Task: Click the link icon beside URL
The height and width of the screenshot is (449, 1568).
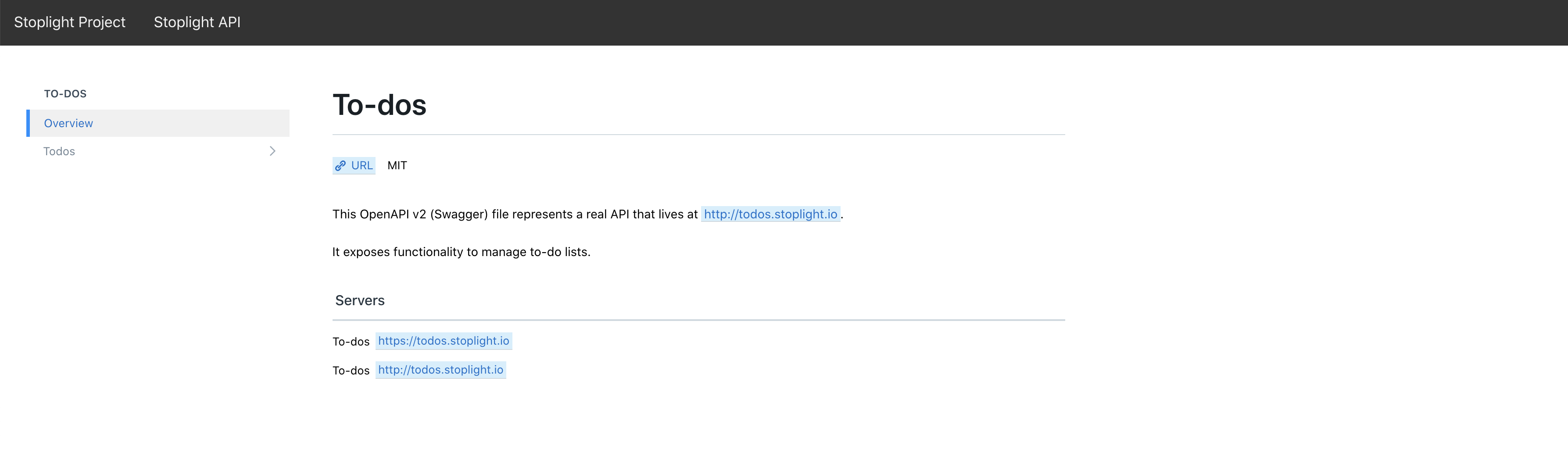Action: (340, 165)
